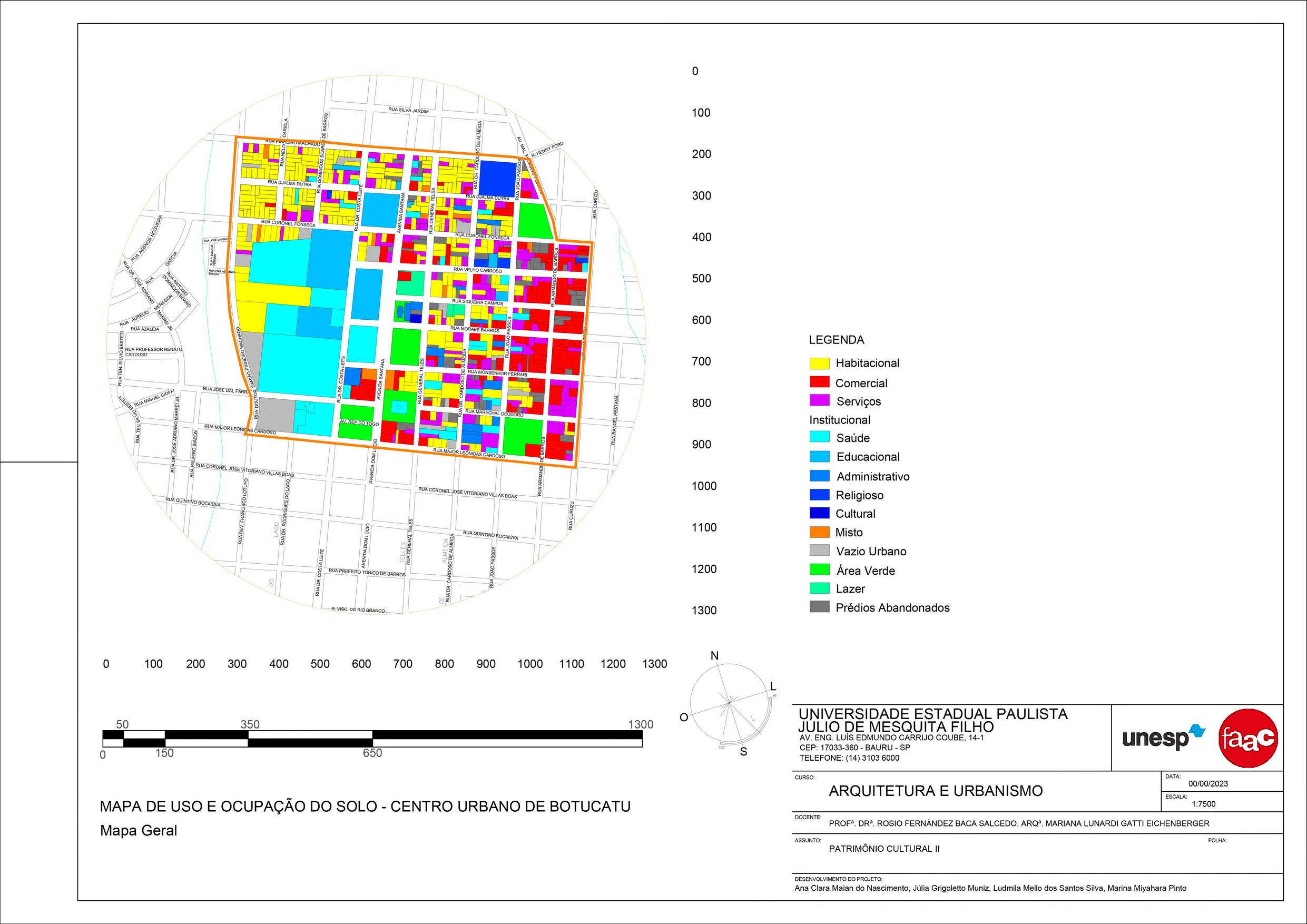
Task: Click the 'Mapa Geral' subtitle
Action: 139,831
